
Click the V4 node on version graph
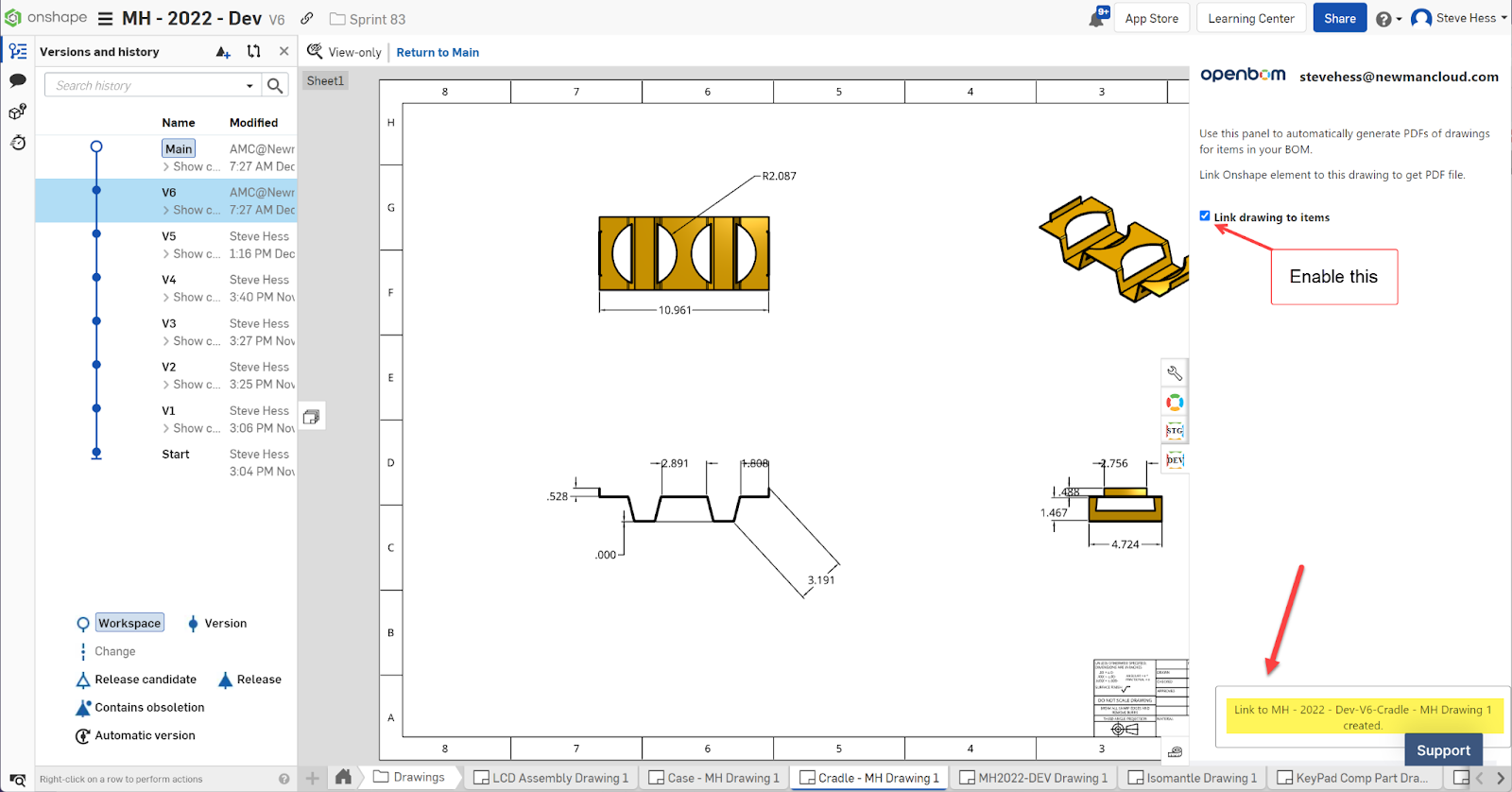pyautogui.click(x=96, y=277)
